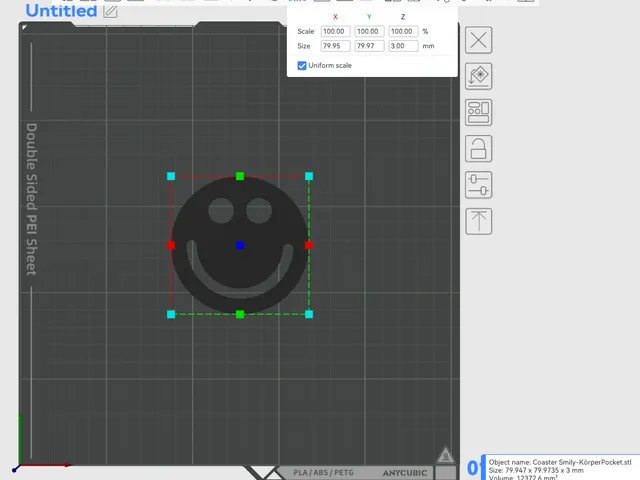This screenshot has width=640, height=480.
Task: Click the Scale X percentage field
Action: [335, 31]
